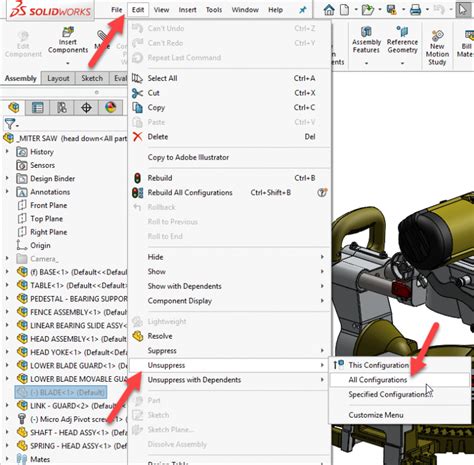Open the Help menu
This screenshot has width=474, height=465.
pyautogui.click(x=275, y=10)
